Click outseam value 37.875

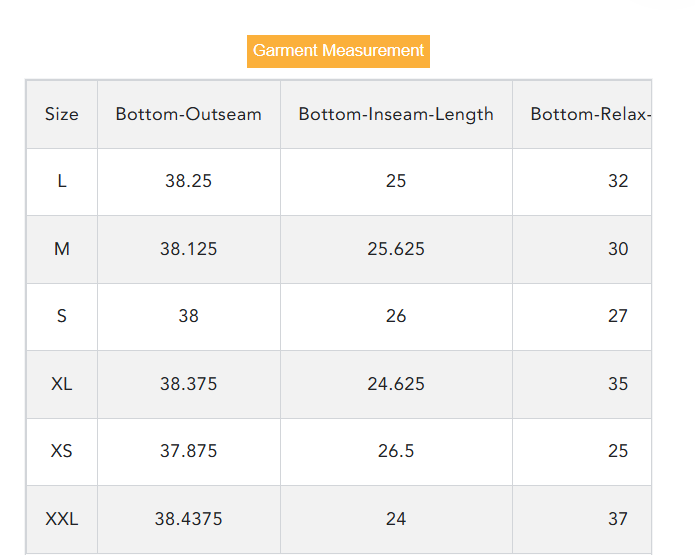(189, 451)
